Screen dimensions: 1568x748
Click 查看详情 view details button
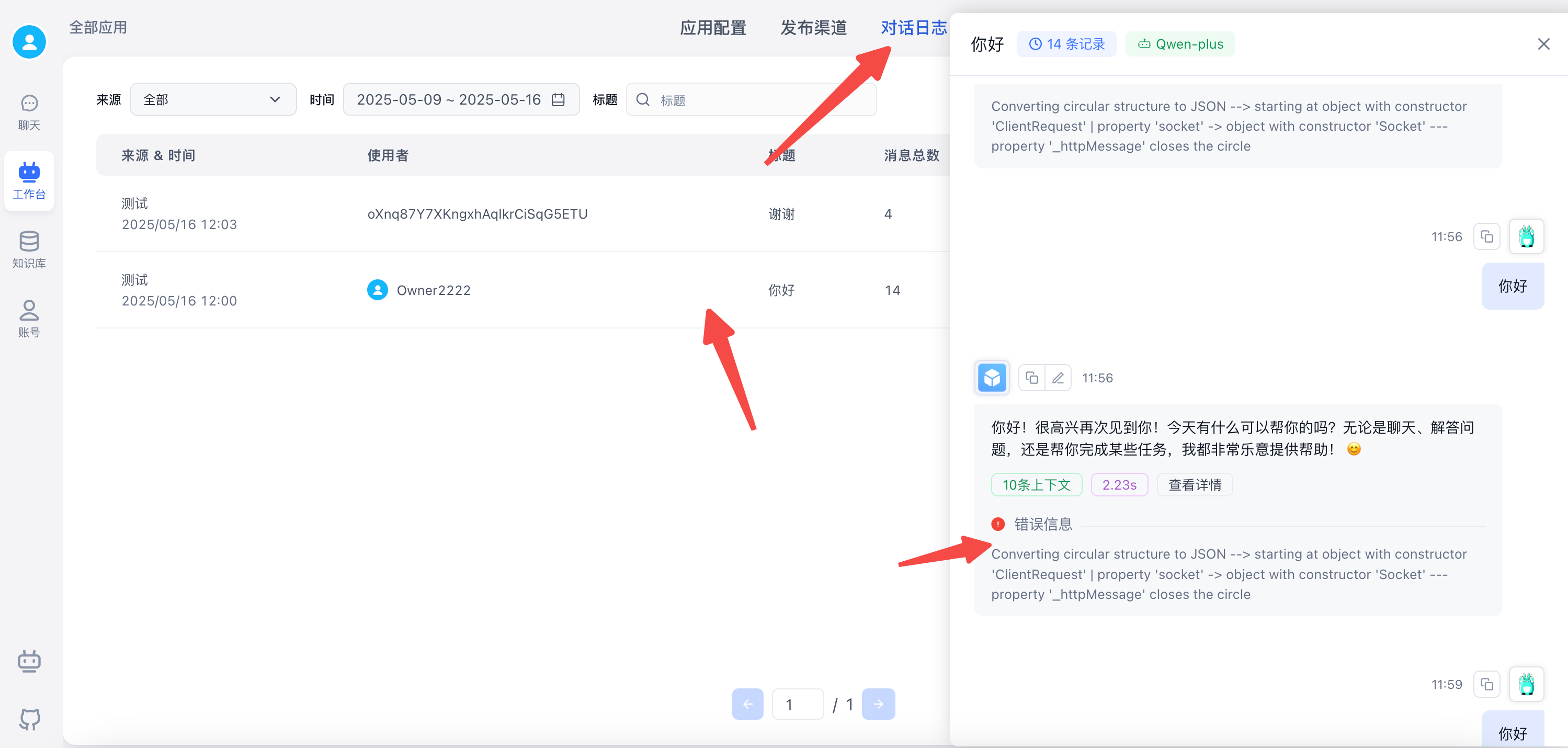click(x=1194, y=485)
